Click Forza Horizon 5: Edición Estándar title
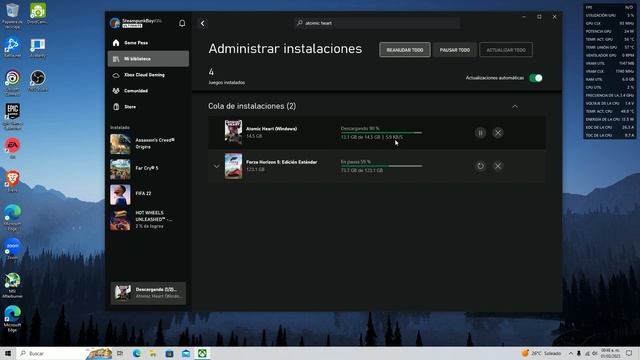The width and height of the screenshot is (640, 360). pos(281,162)
